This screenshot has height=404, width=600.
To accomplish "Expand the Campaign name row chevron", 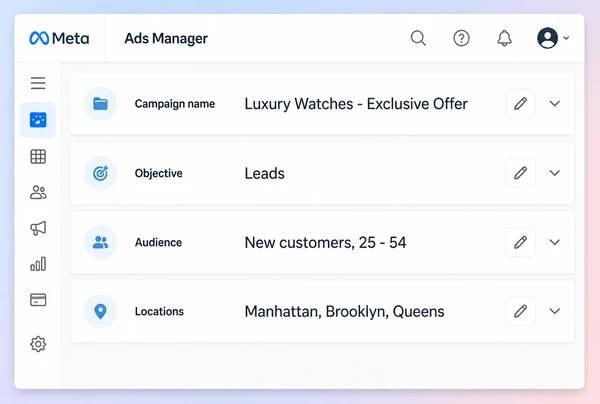I will 555,104.
